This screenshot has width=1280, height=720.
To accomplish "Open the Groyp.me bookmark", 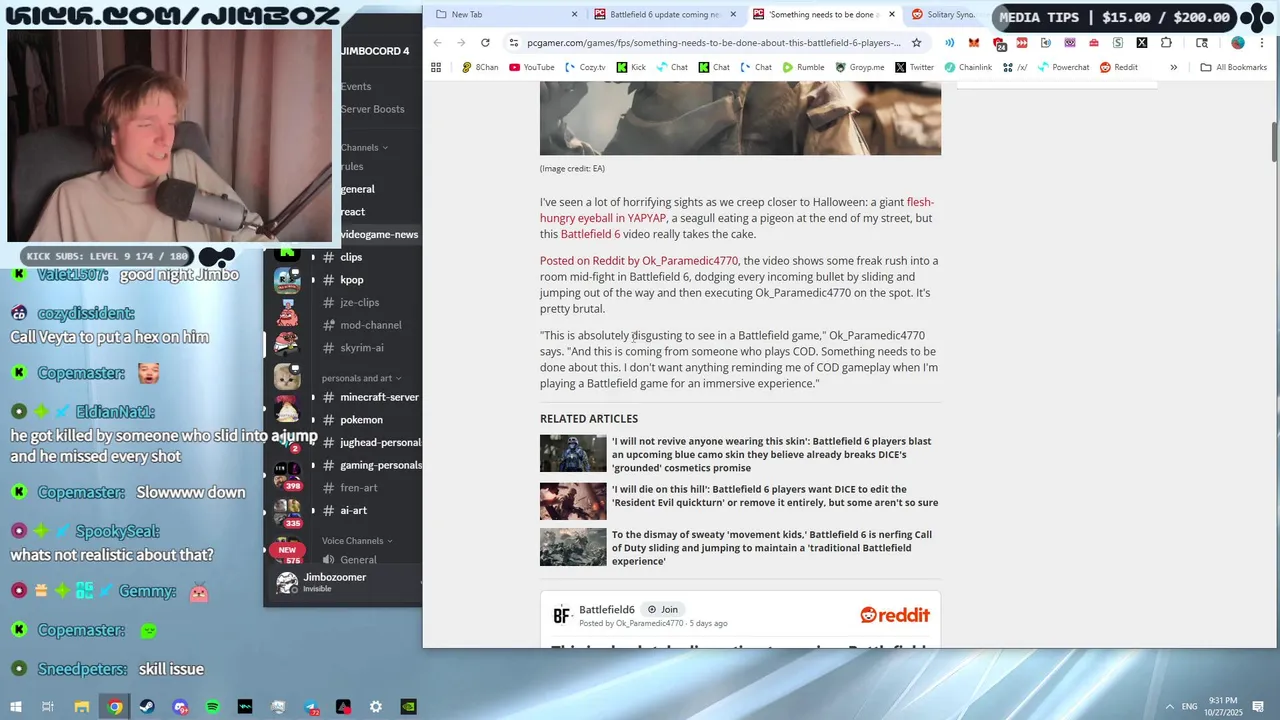I will tap(860, 67).
